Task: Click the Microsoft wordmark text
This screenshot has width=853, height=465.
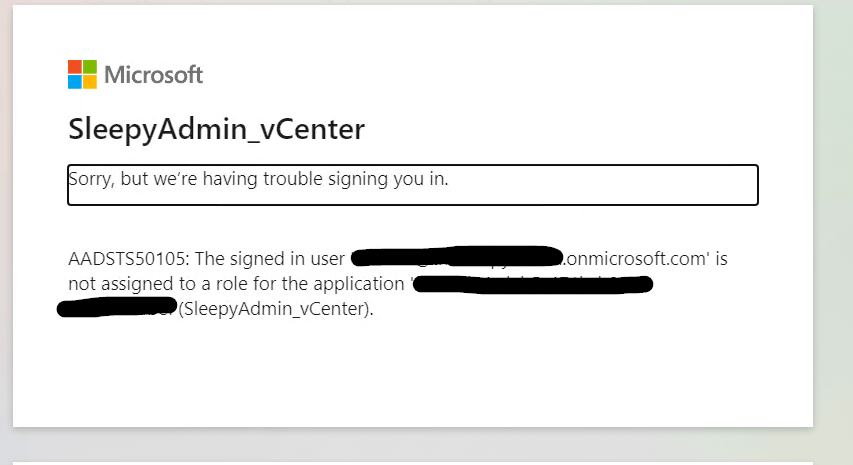Action: (x=153, y=75)
